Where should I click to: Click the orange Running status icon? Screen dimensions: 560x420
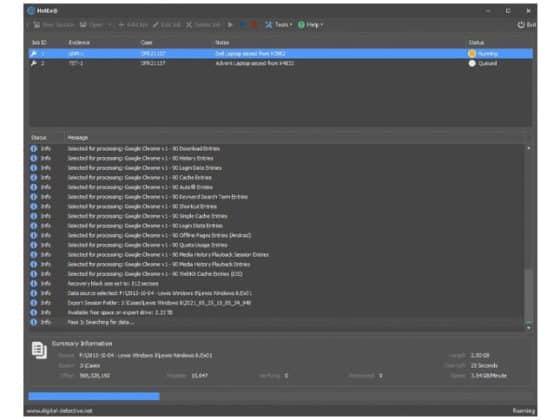(x=472, y=54)
